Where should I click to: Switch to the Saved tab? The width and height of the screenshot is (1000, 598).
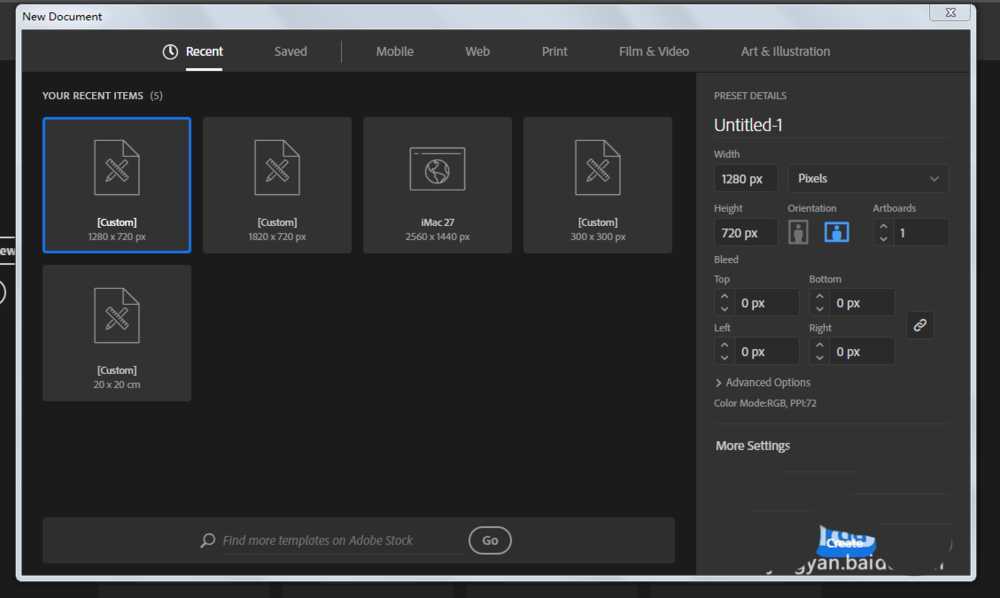[291, 52]
